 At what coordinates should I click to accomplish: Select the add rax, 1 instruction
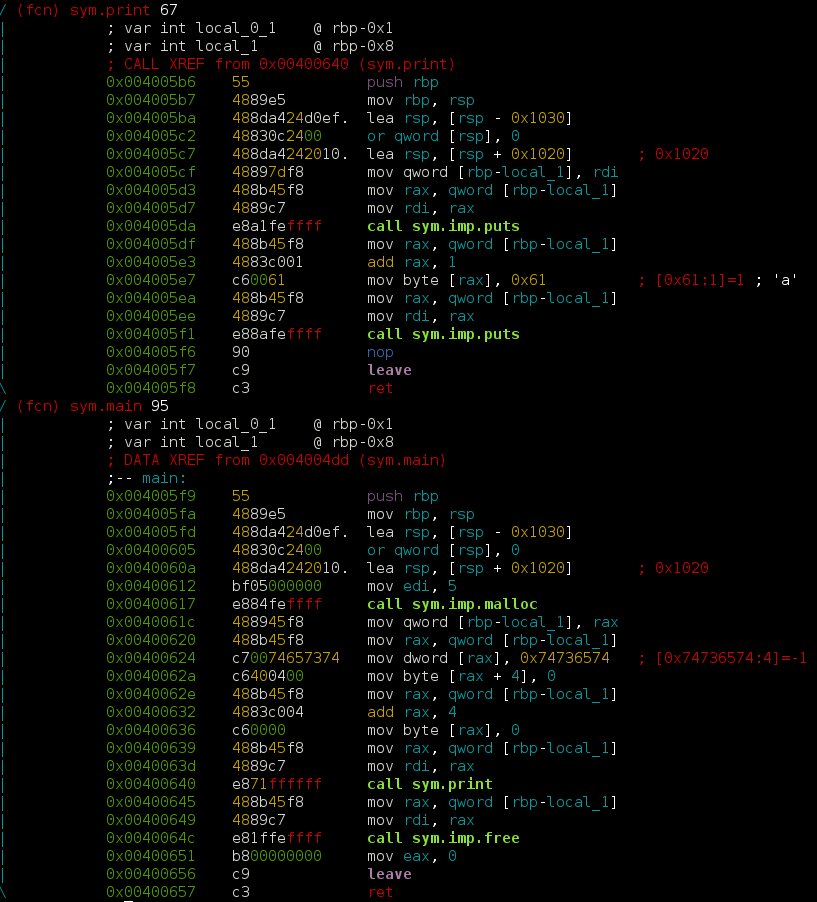(x=411, y=262)
